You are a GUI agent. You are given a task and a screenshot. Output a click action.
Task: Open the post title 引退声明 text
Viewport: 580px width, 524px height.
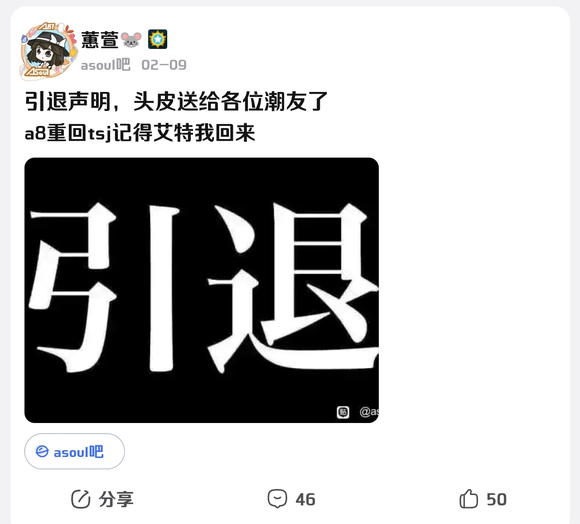pos(176,101)
